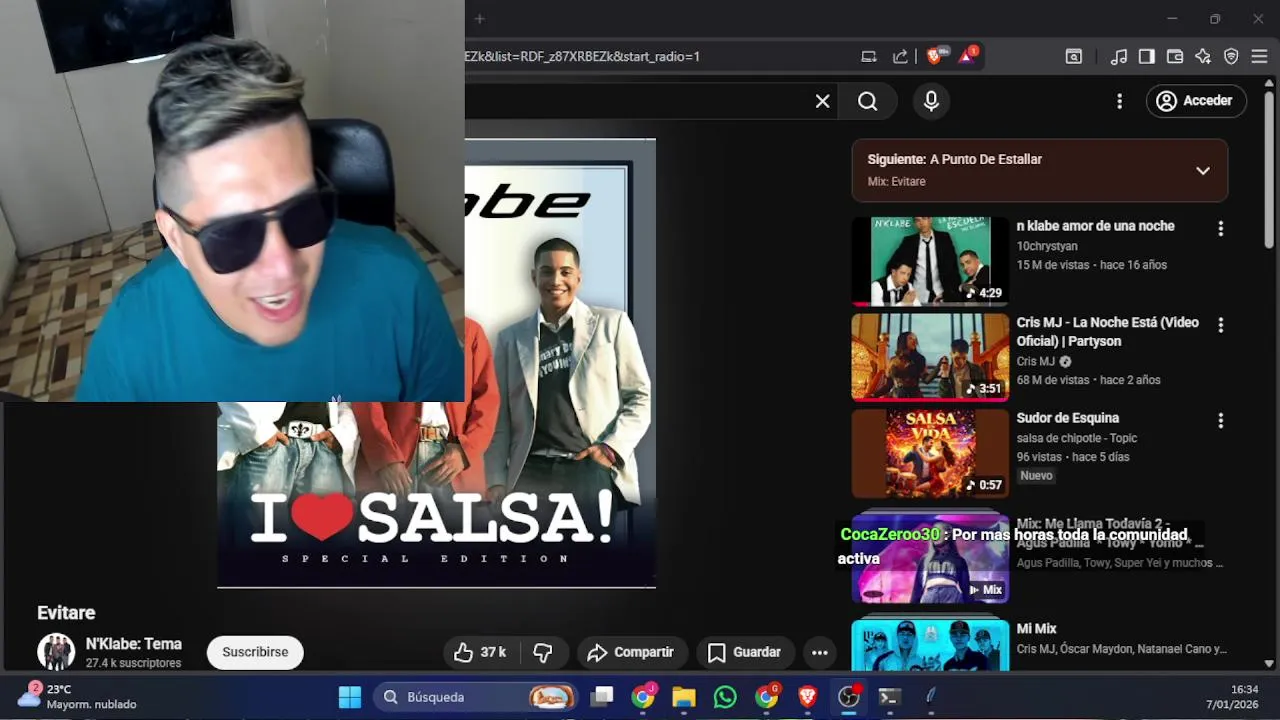
Task: Click Suscribirse button
Action: click(255, 652)
